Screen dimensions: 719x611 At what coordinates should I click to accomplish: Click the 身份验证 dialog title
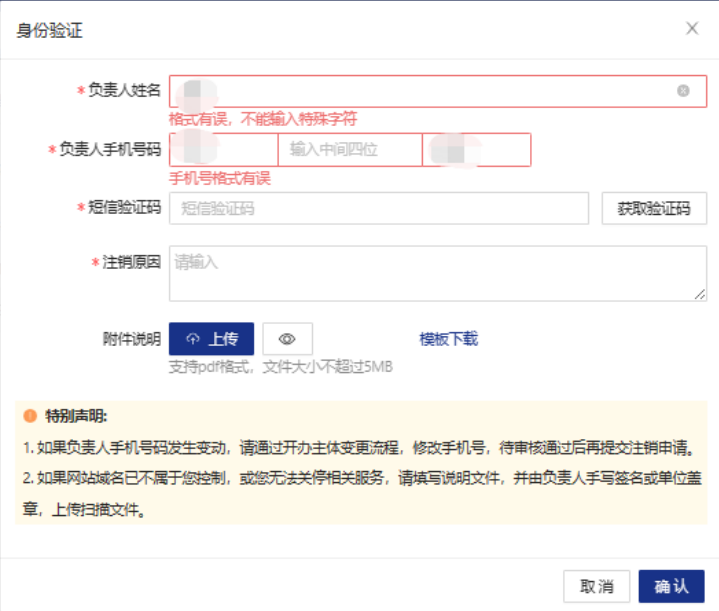[49, 30]
